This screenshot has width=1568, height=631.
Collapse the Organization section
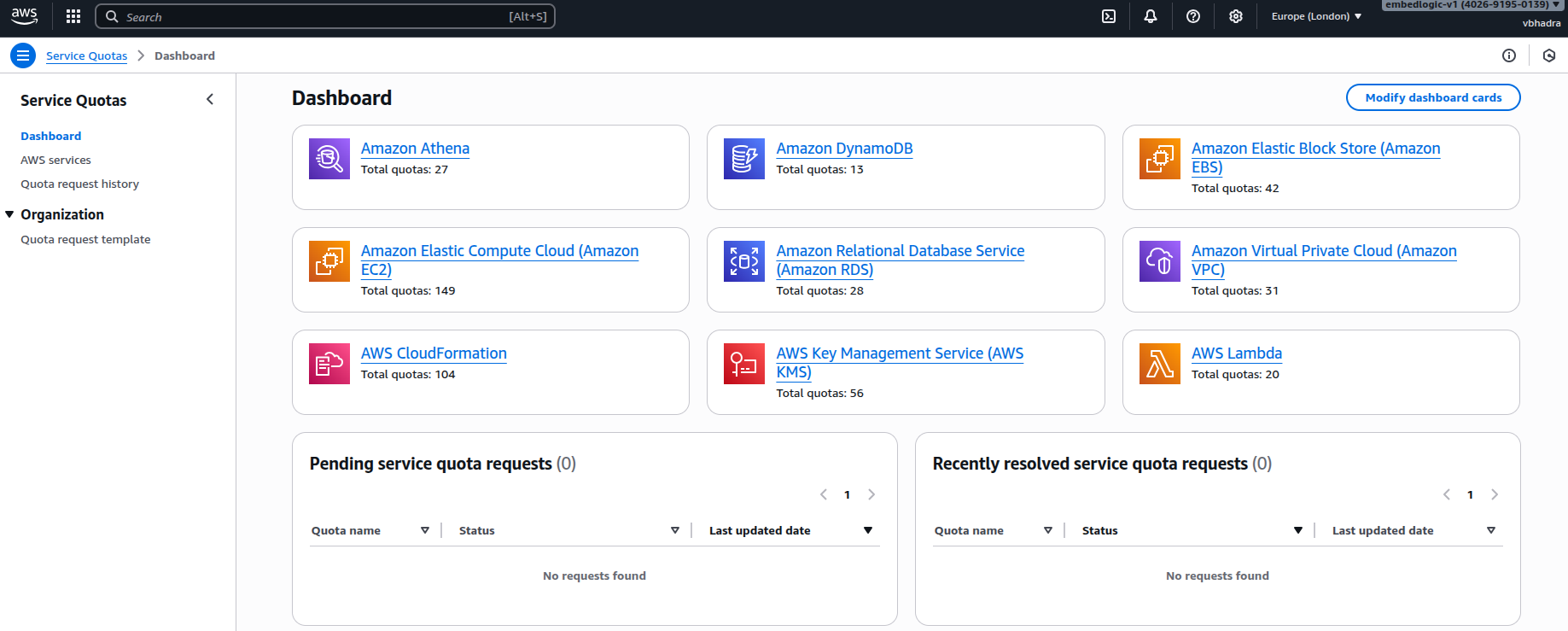coord(10,214)
